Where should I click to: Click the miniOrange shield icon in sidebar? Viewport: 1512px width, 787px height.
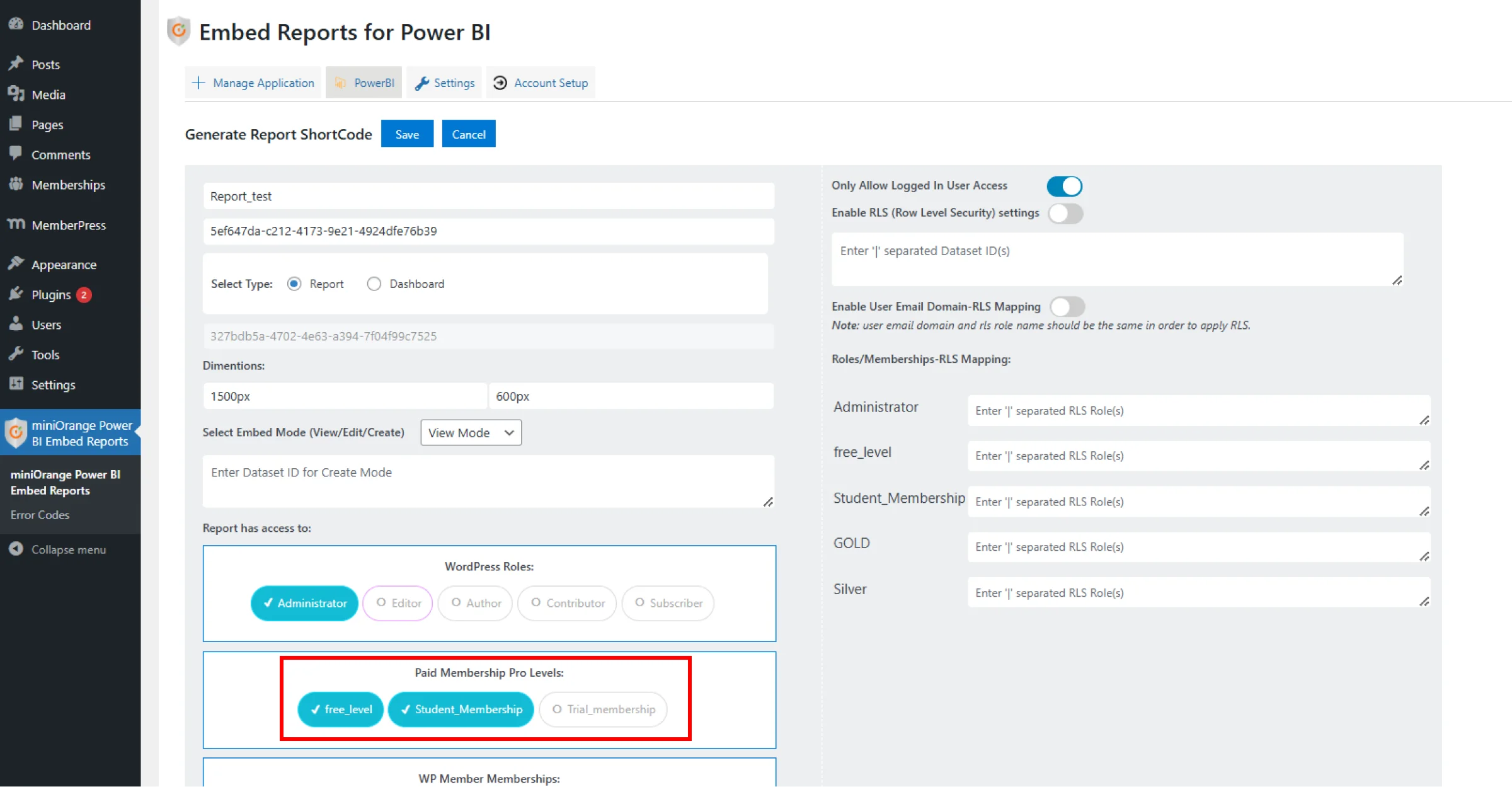tap(16, 433)
